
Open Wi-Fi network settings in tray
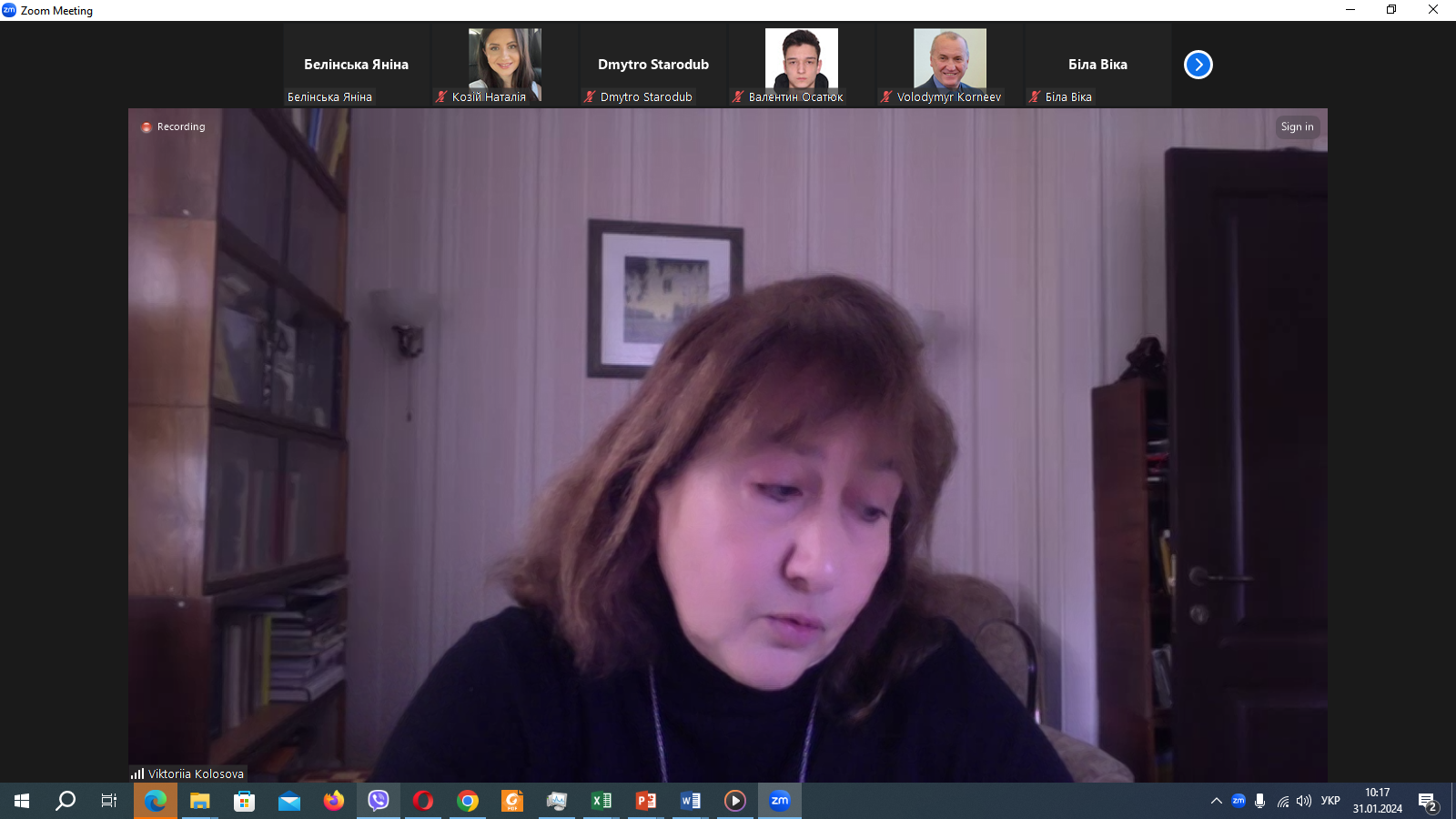pyautogui.click(x=1282, y=801)
